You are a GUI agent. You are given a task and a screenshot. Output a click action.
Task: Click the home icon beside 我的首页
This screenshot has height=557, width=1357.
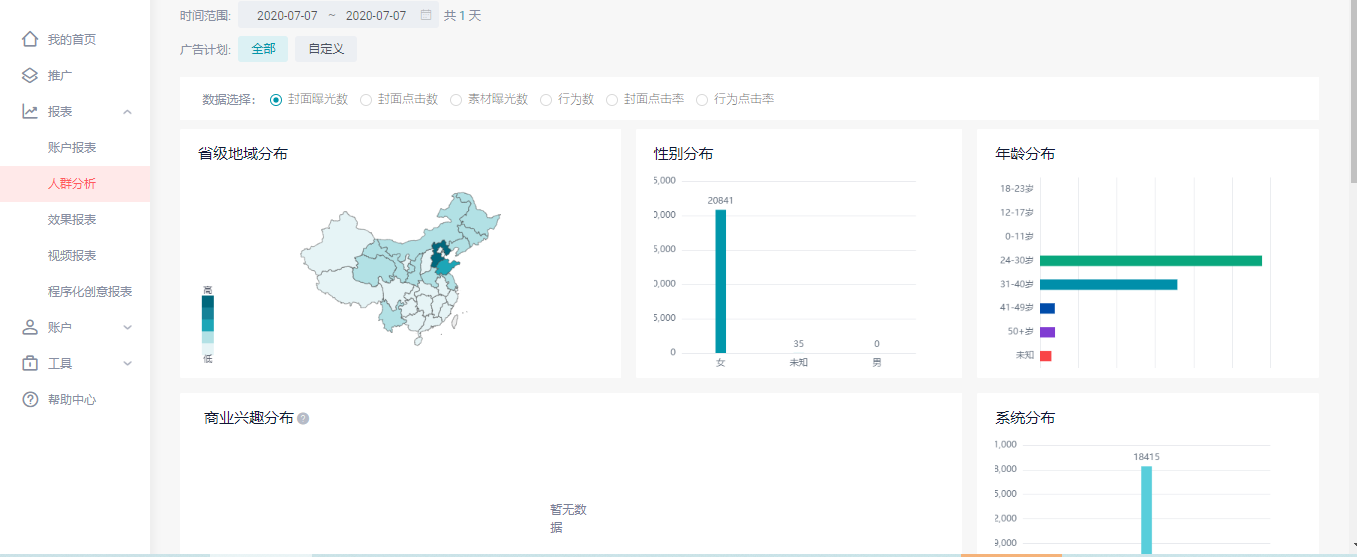(30, 39)
